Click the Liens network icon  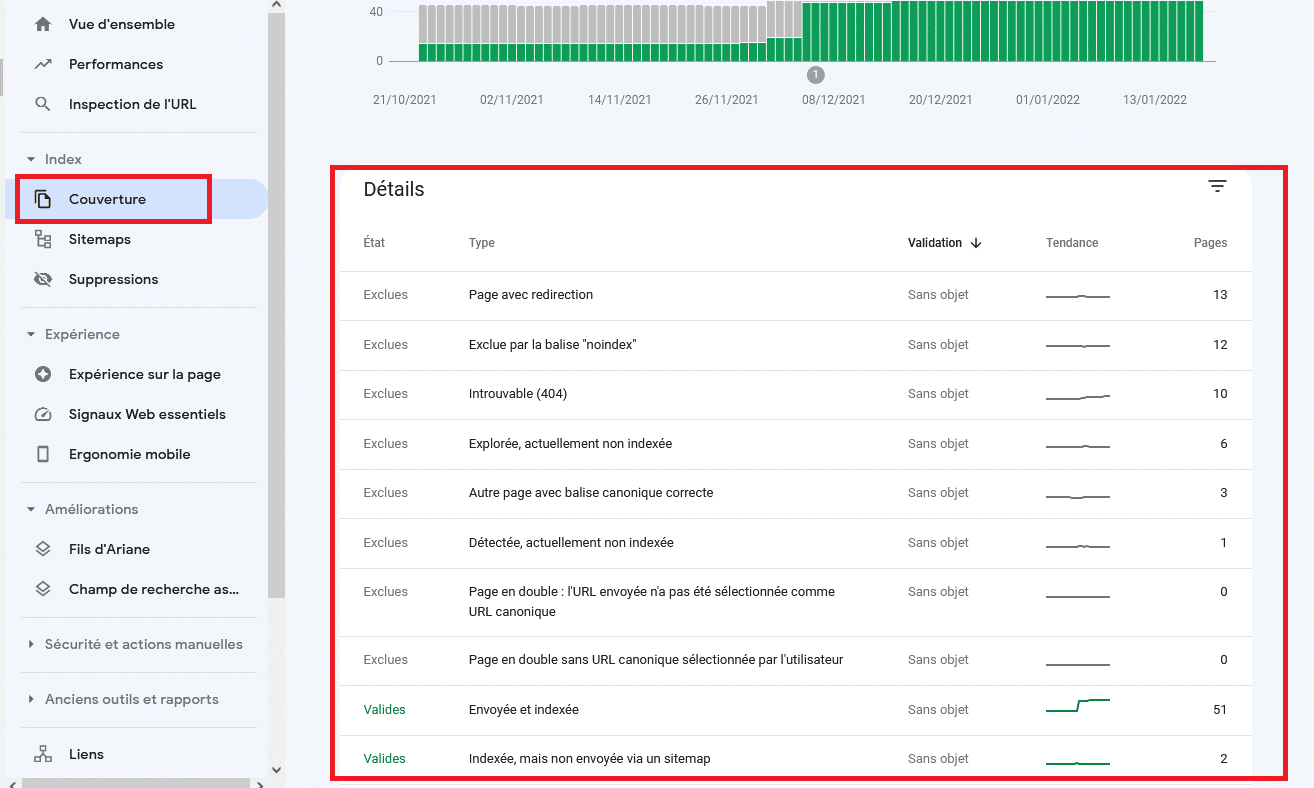(x=43, y=754)
